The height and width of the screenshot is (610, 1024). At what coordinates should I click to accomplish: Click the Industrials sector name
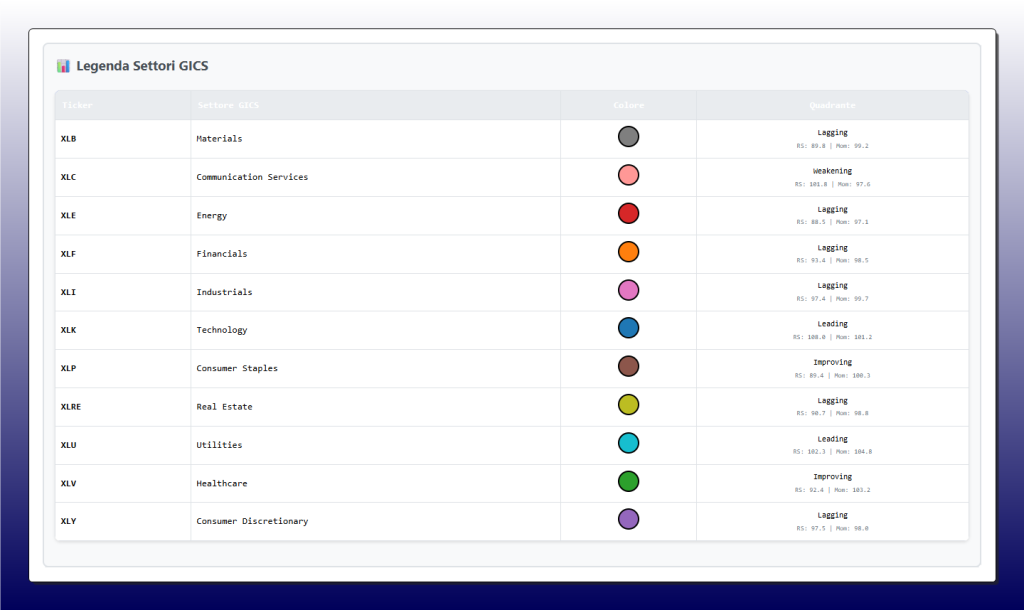(x=224, y=292)
